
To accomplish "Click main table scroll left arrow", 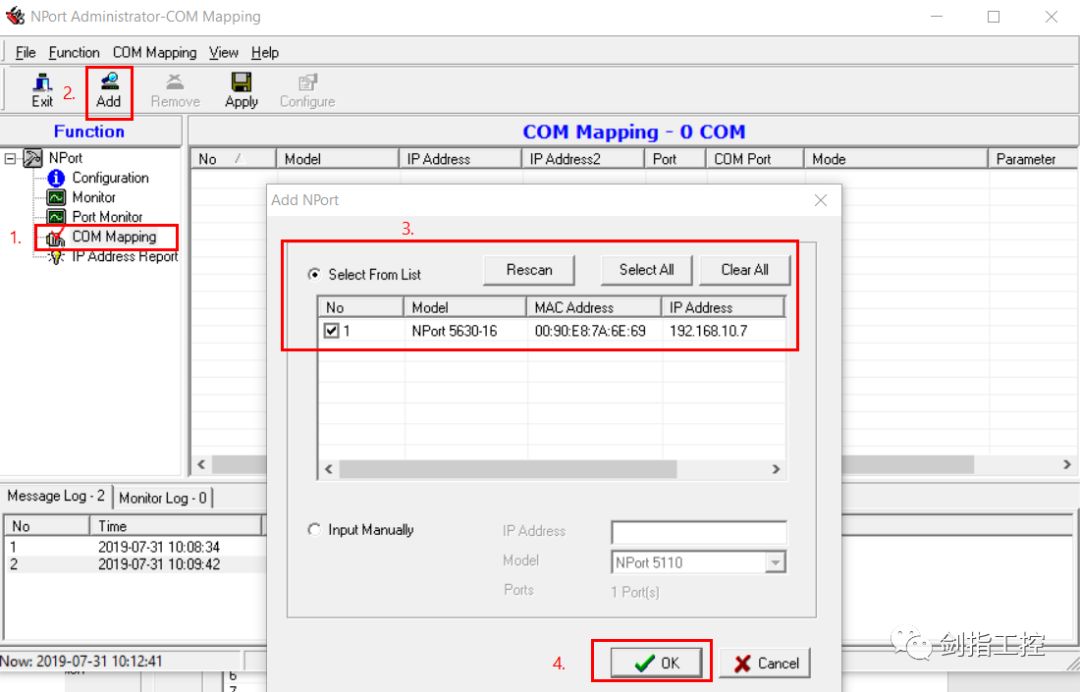I will [201, 465].
